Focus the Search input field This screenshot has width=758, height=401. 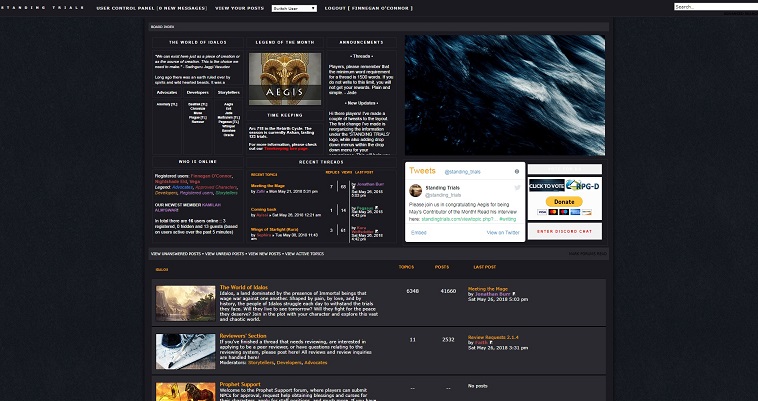(x=716, y=7)
